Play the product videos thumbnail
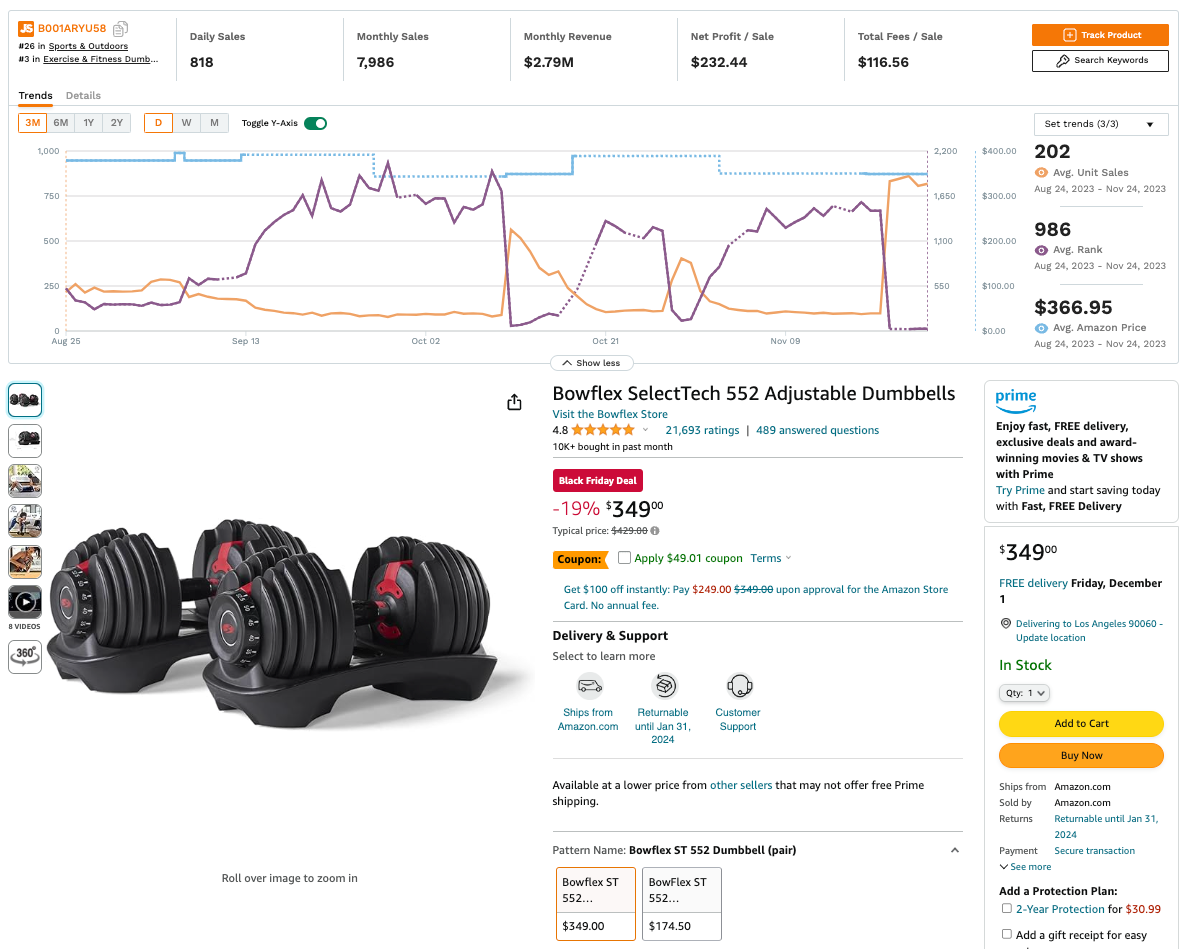 tap(25, 602)
